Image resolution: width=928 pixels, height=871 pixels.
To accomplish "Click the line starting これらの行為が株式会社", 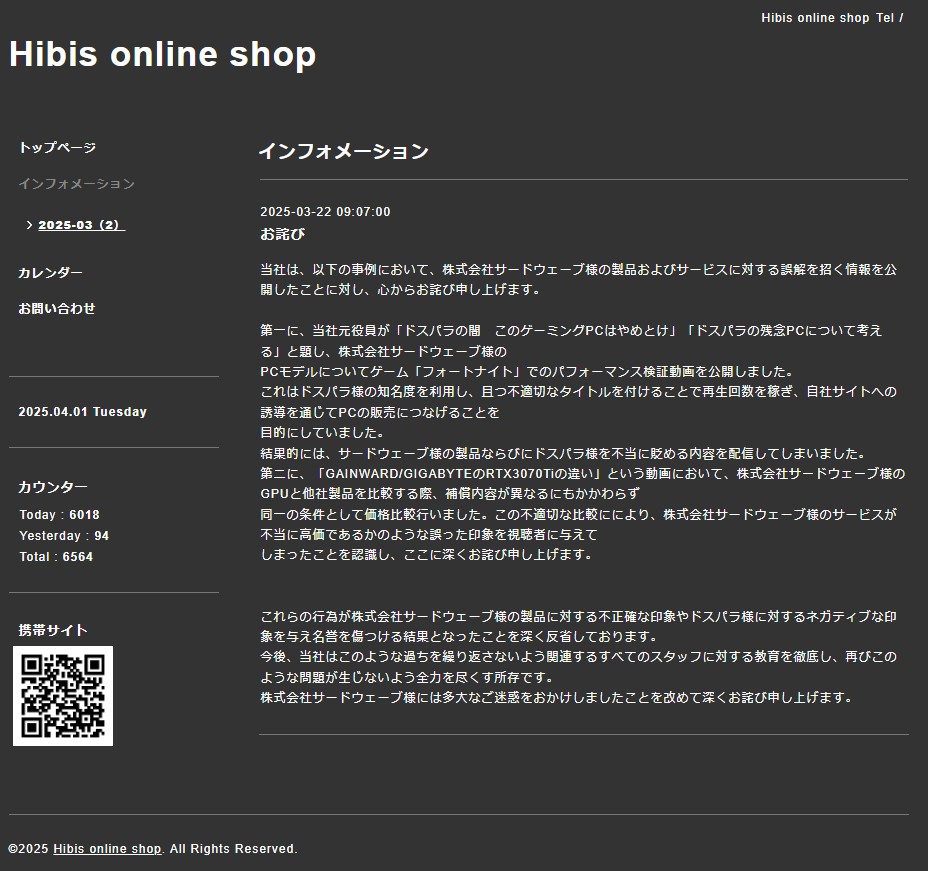I will (x=579, y=627).
